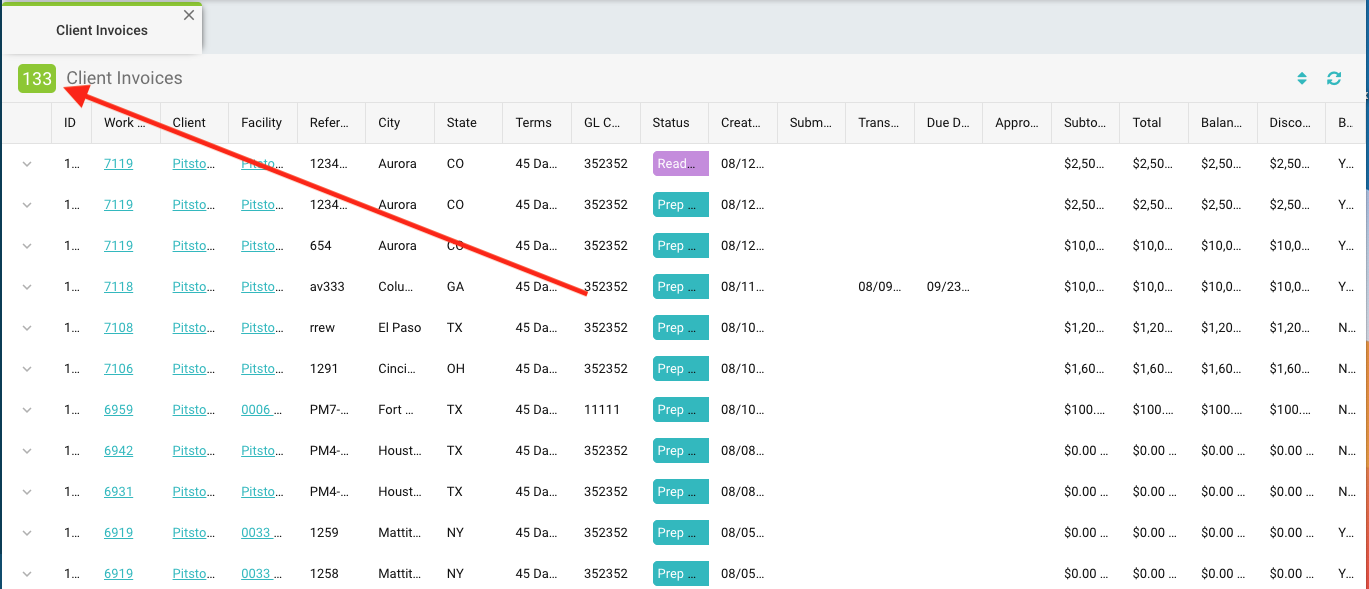The height and width of the screenshot is (589, 1369).
Task: Expand the row for work order 6959
Action: click(27, 410)
